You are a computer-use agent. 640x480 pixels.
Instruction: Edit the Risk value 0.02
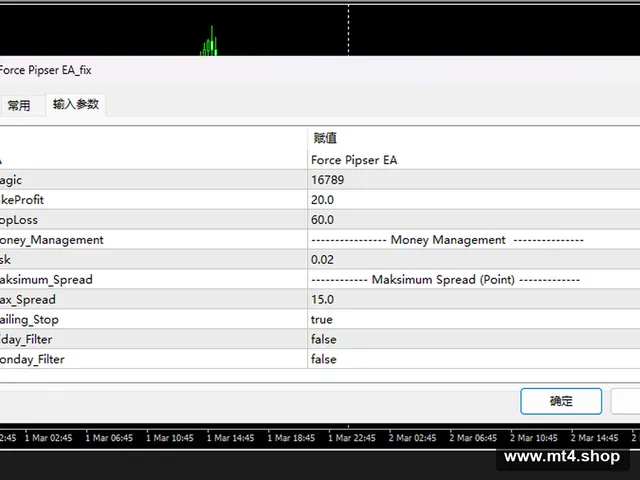tap(473, 260)
